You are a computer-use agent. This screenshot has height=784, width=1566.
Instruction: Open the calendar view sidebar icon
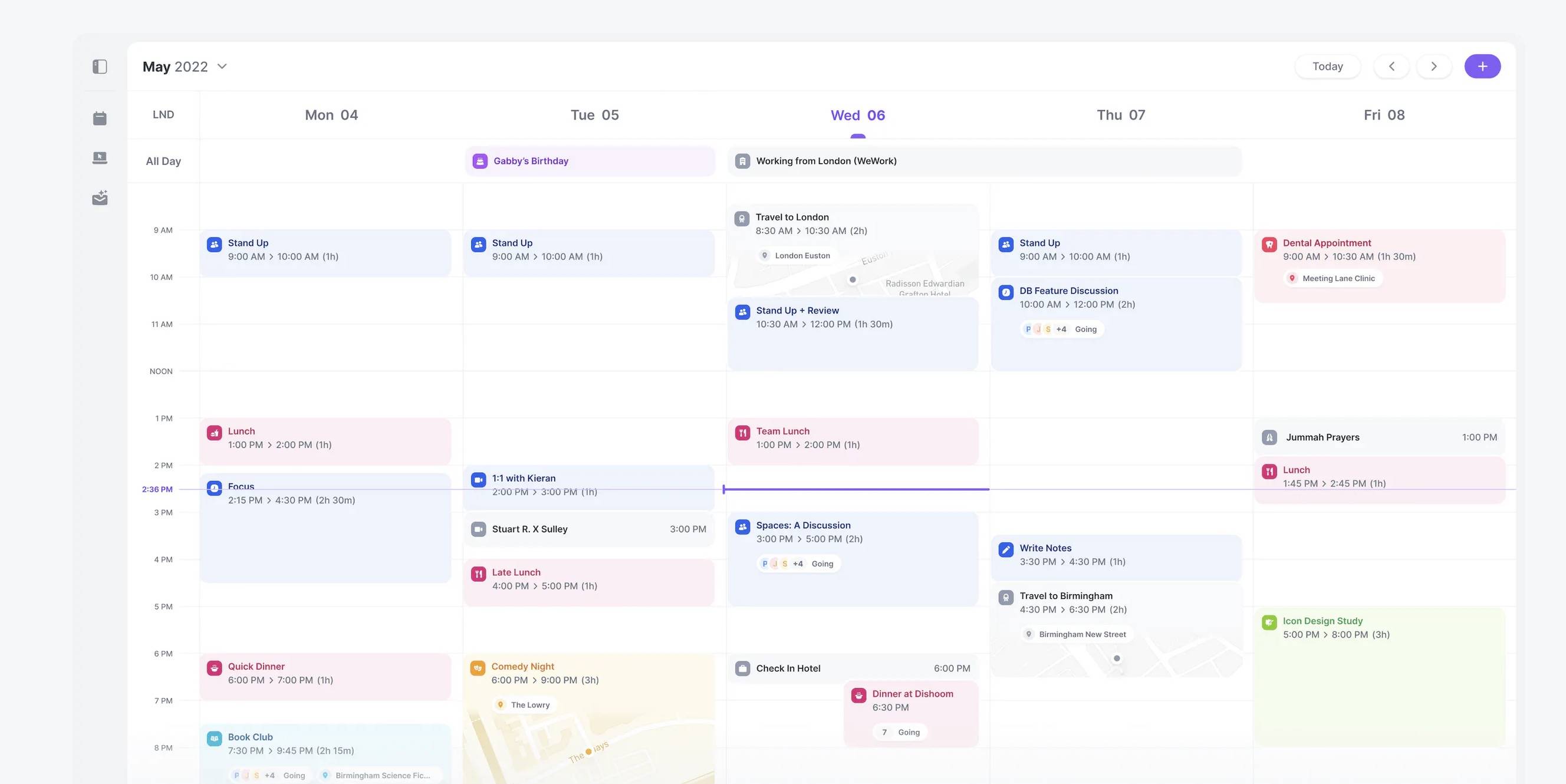click(x=100, y=118)
